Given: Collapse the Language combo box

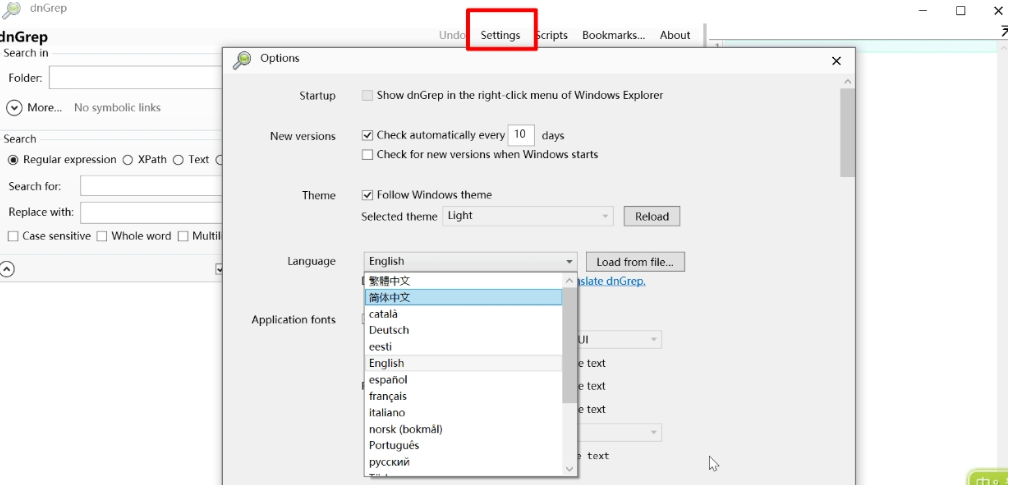Looking at the screenshot, I should (470, 261).
